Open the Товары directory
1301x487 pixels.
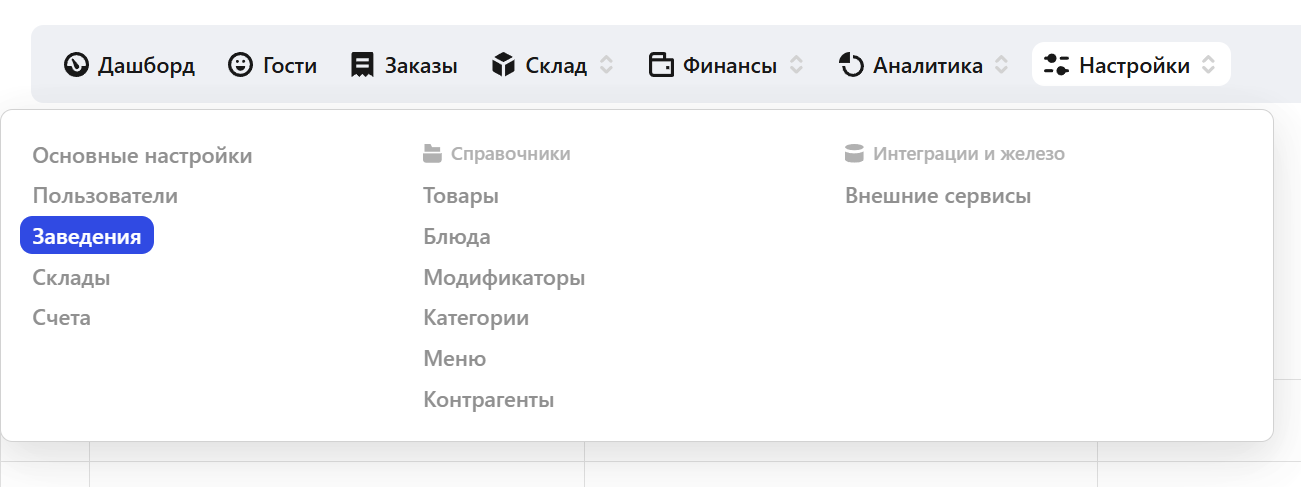pos(461,196)
